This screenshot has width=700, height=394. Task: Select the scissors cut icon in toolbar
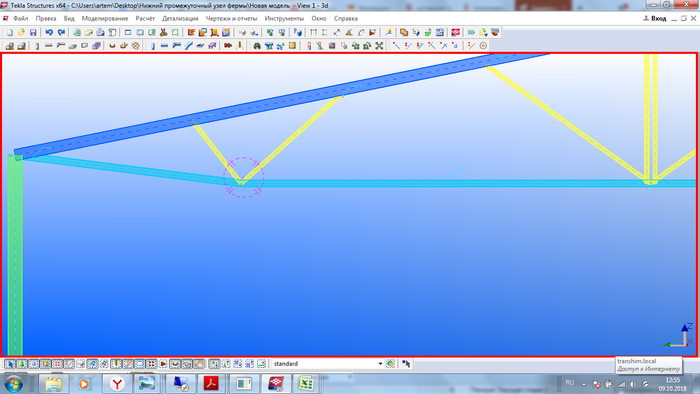[x=163, y=33]
